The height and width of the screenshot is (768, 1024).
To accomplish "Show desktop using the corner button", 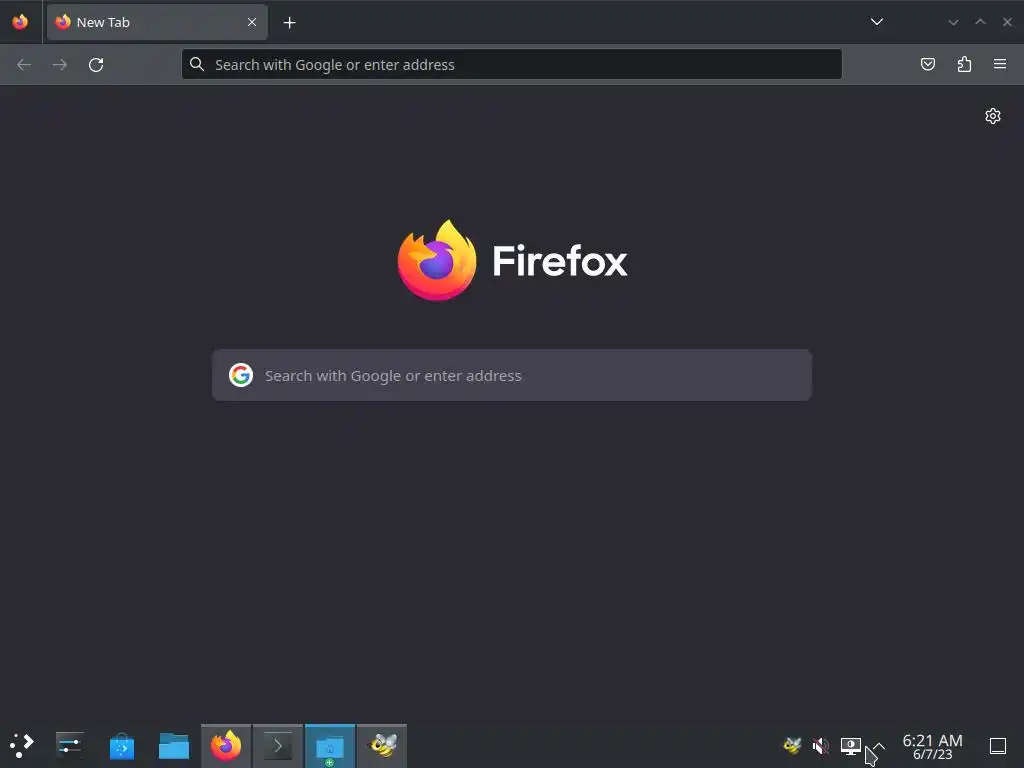I will point(998,746).
